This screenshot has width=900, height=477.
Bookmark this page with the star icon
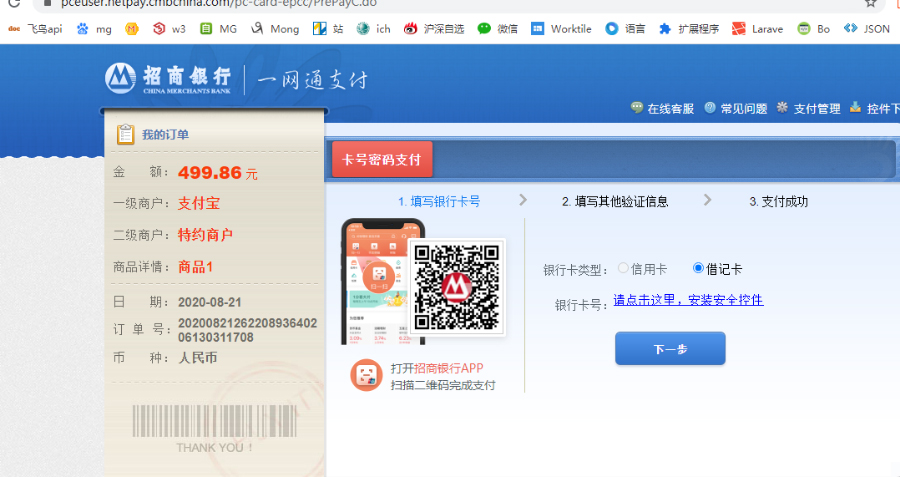(870, 3)
